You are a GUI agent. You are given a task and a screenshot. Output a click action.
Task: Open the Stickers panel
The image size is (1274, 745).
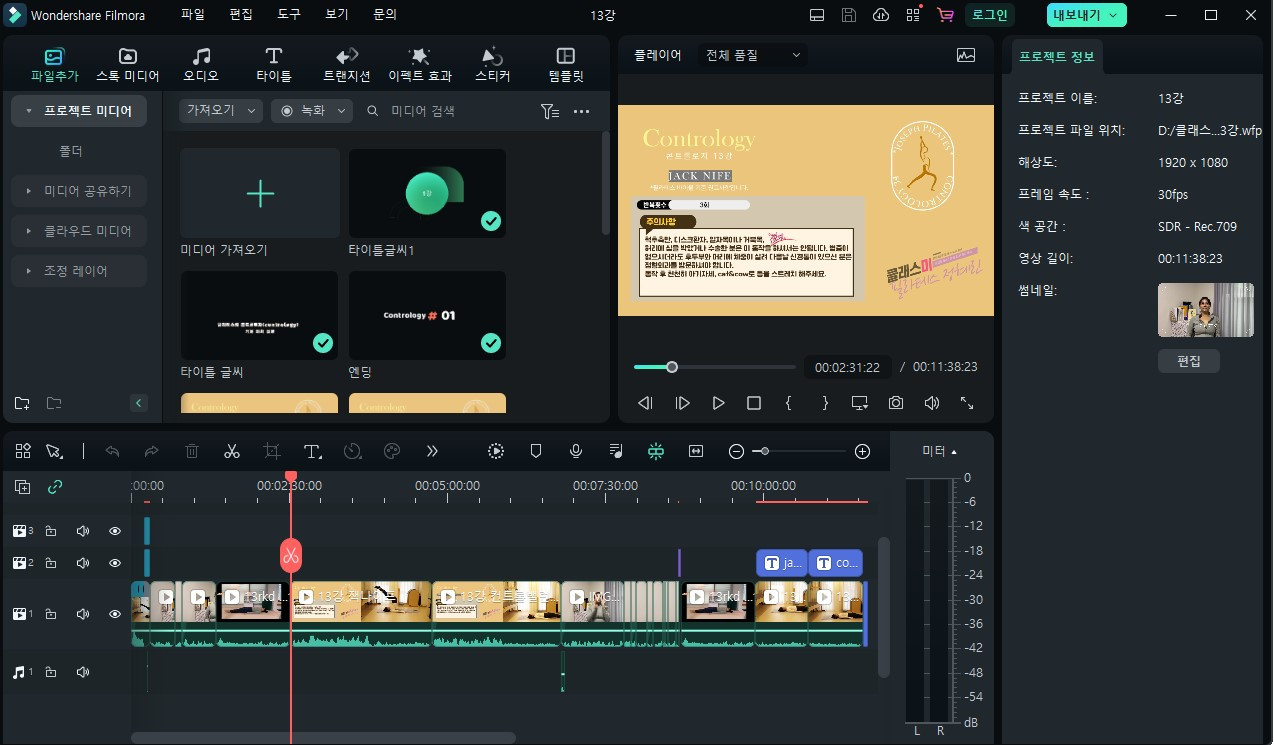coord(492,65)
